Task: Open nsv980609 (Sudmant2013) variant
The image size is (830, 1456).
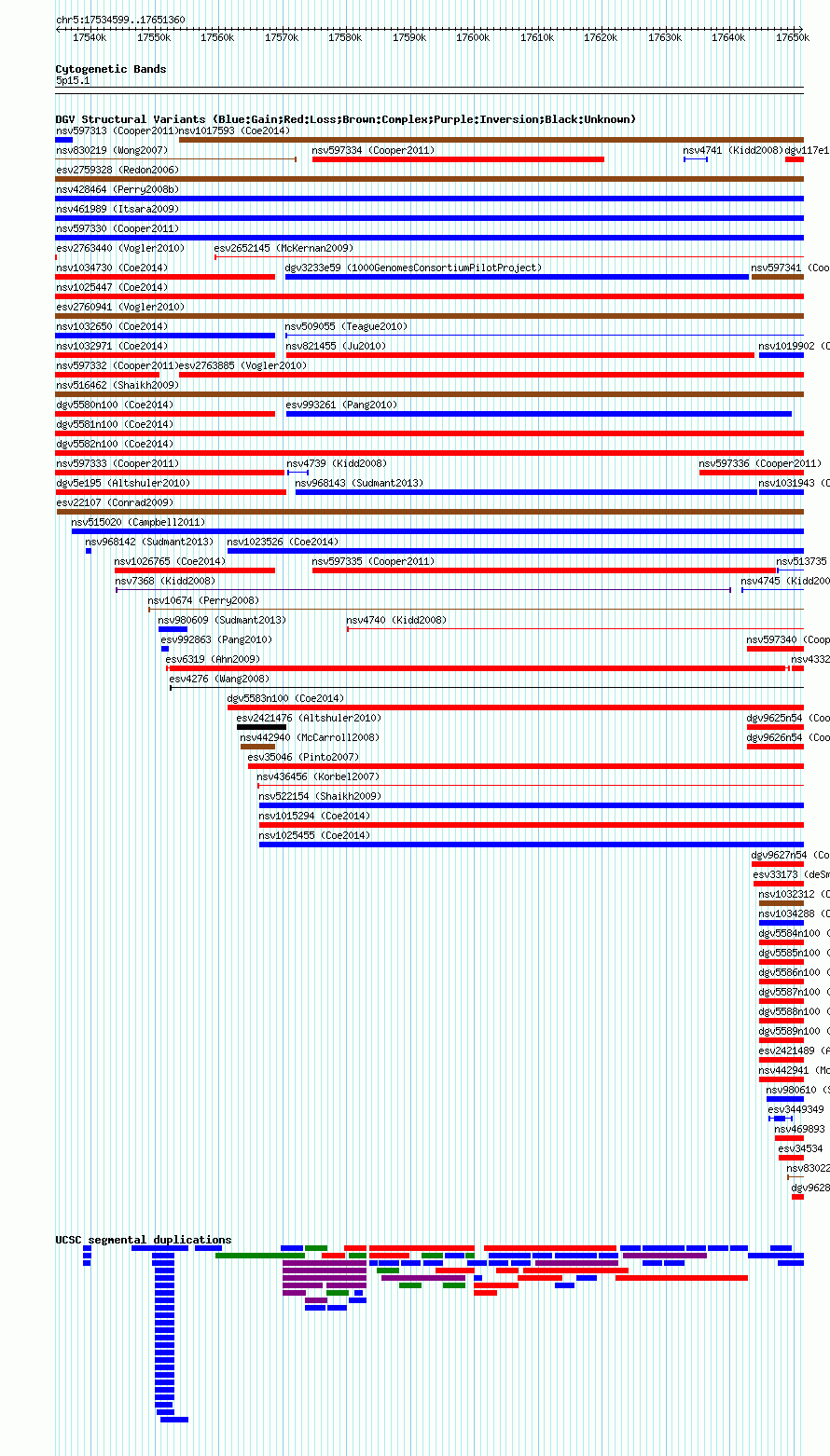Action: click(173, 629)
